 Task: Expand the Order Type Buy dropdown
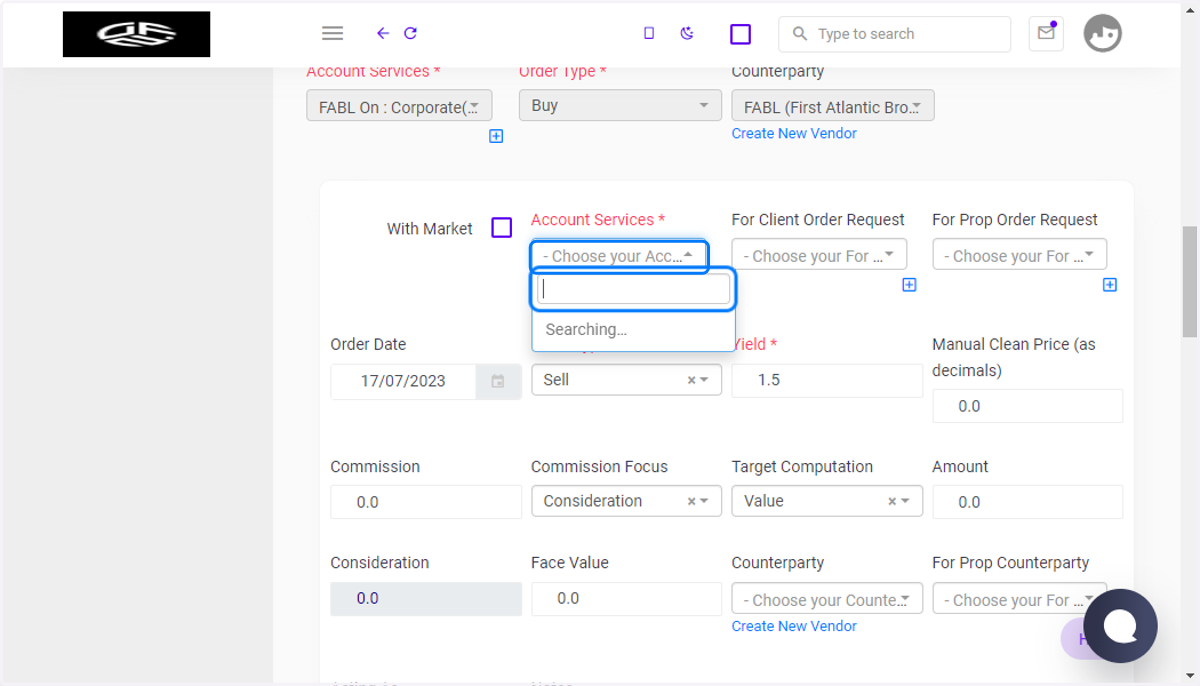tap(620, 105)
